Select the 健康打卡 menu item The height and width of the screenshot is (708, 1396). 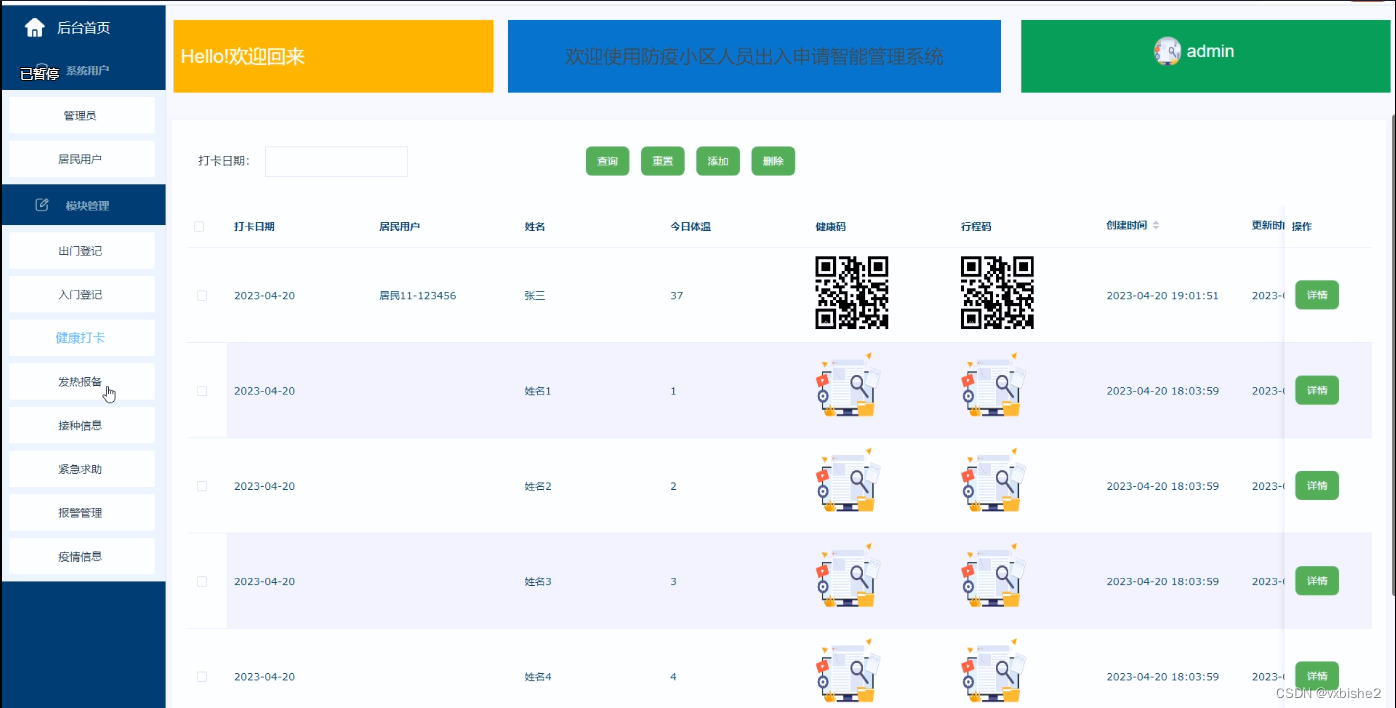pyautogui.click(x=81, y=338)
